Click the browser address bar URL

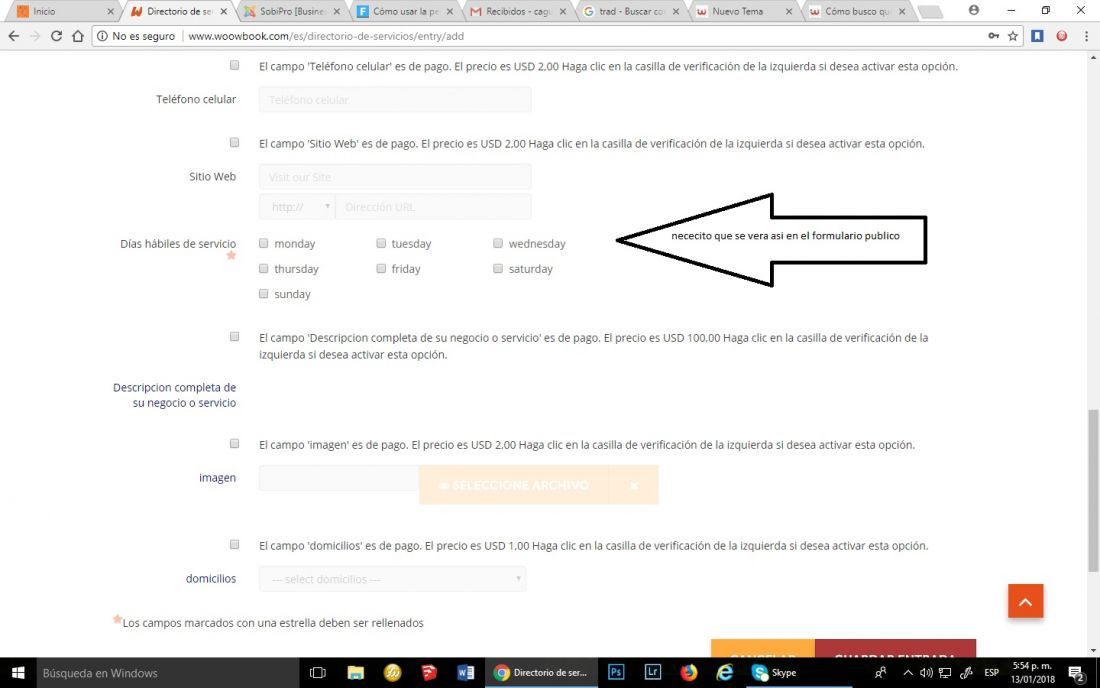click(x=326, y=36)
